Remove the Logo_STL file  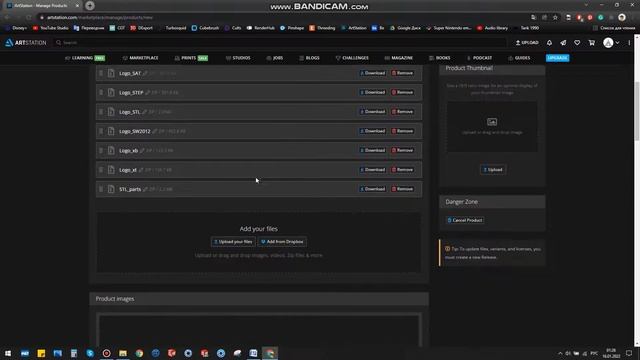(x=402, y=111)
